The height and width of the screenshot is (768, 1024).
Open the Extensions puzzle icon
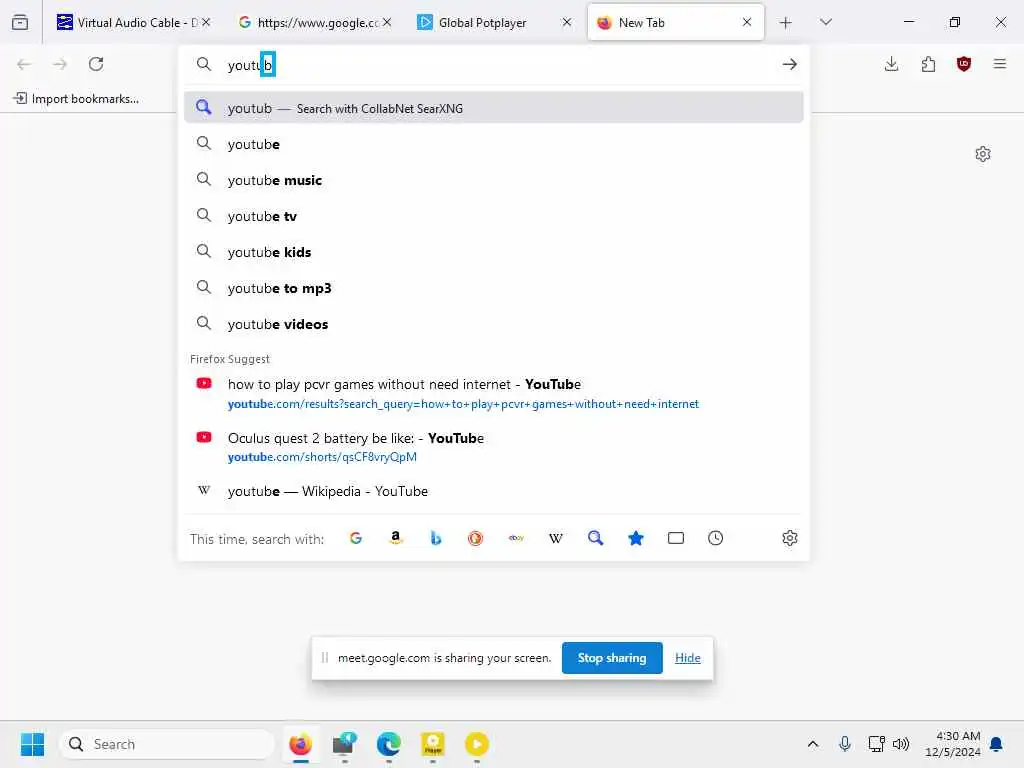click(x=928, y=64)
